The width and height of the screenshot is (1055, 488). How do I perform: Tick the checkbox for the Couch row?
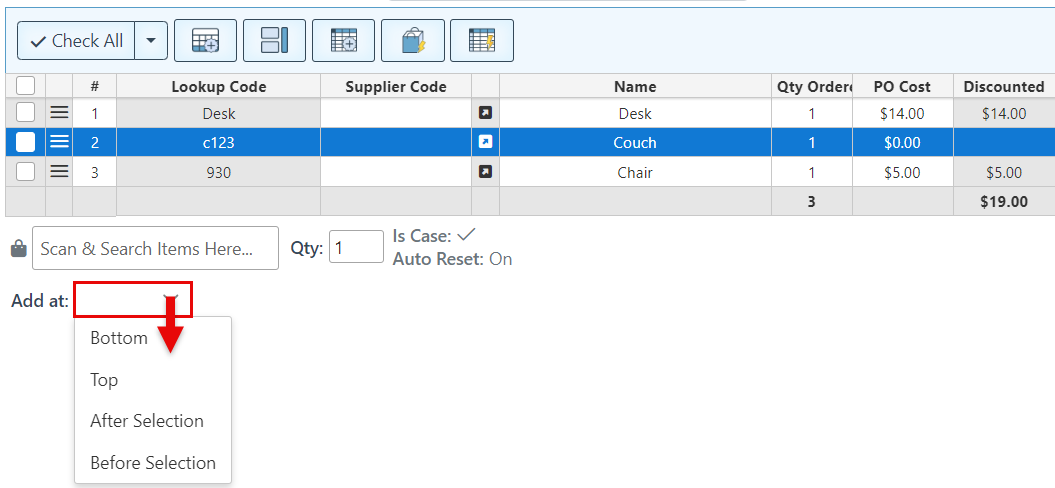[26, 142]
